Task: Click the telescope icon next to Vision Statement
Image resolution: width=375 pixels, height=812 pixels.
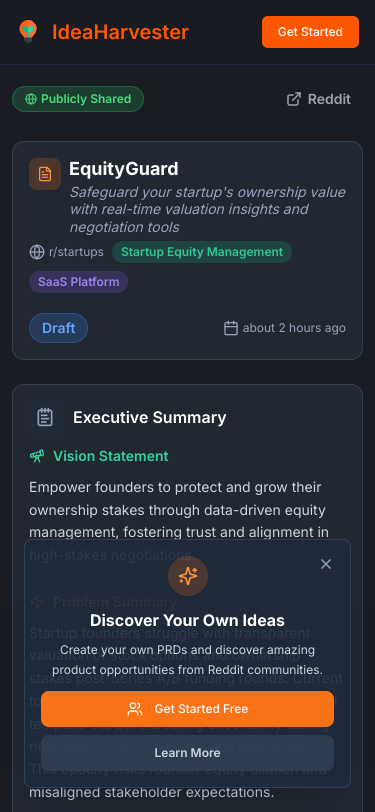Action: point(37,456)
